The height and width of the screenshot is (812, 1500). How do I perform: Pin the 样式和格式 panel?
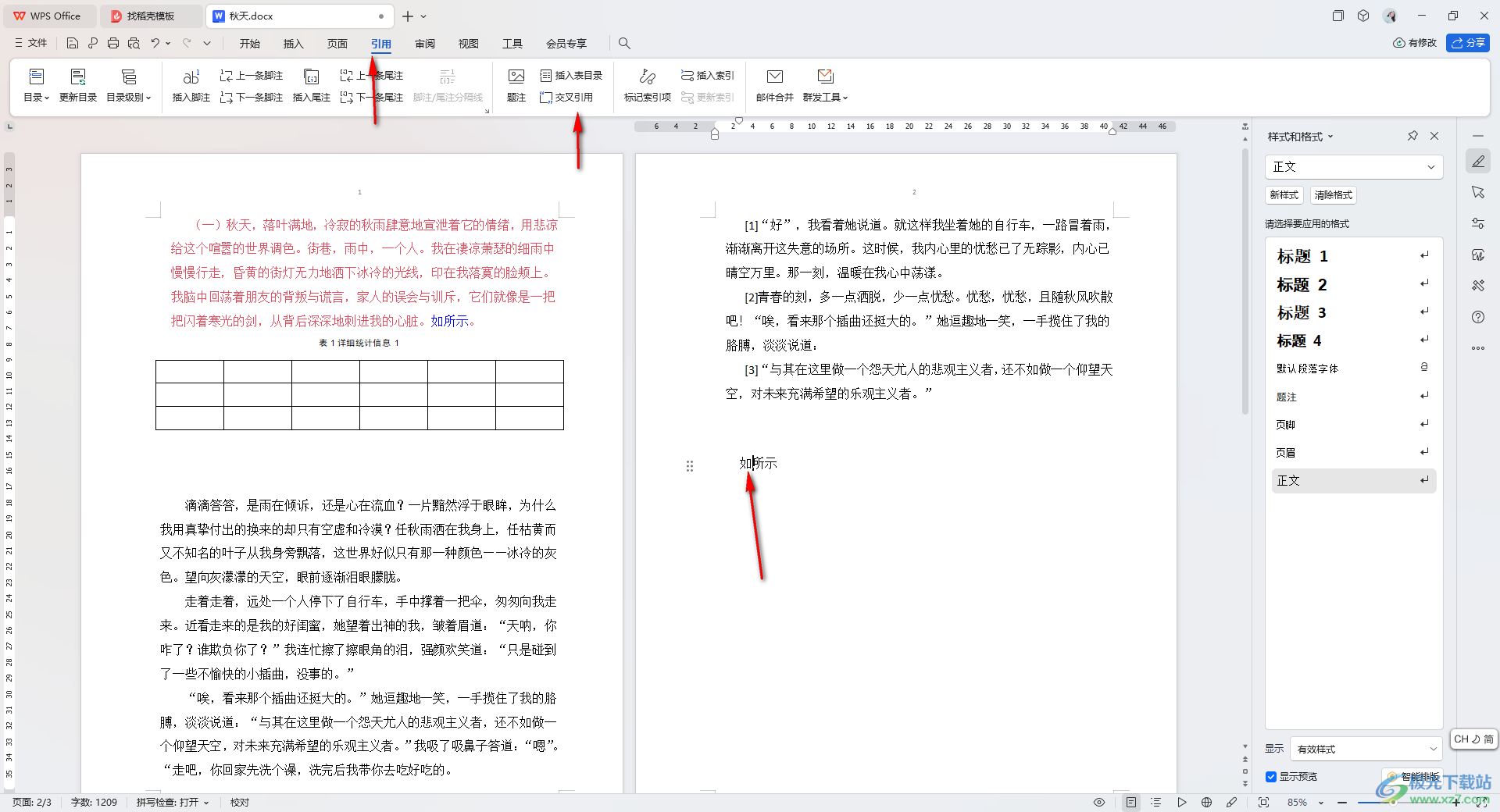point(1412,136)
